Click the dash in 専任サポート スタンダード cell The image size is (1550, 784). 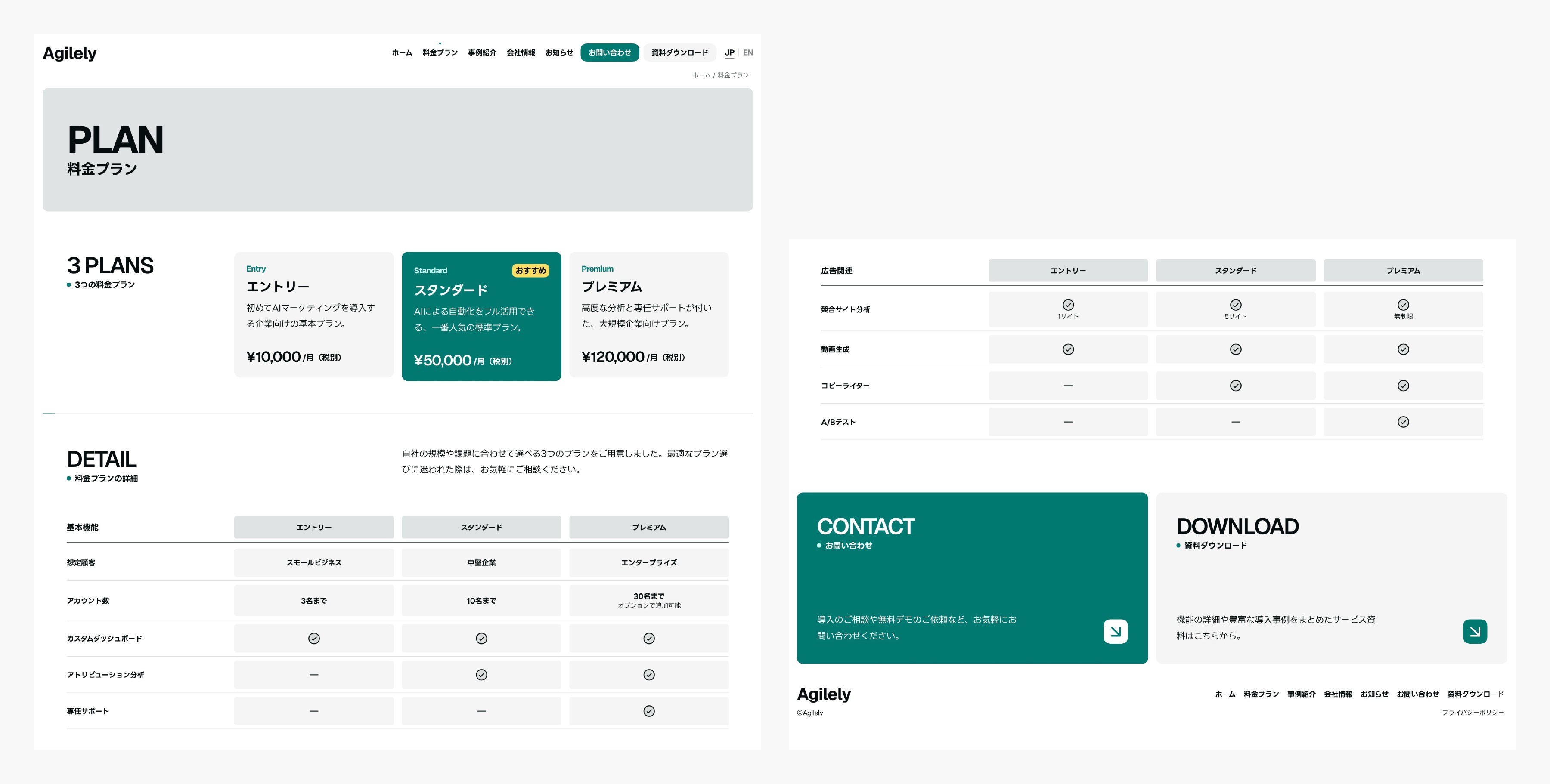point(481,711)
